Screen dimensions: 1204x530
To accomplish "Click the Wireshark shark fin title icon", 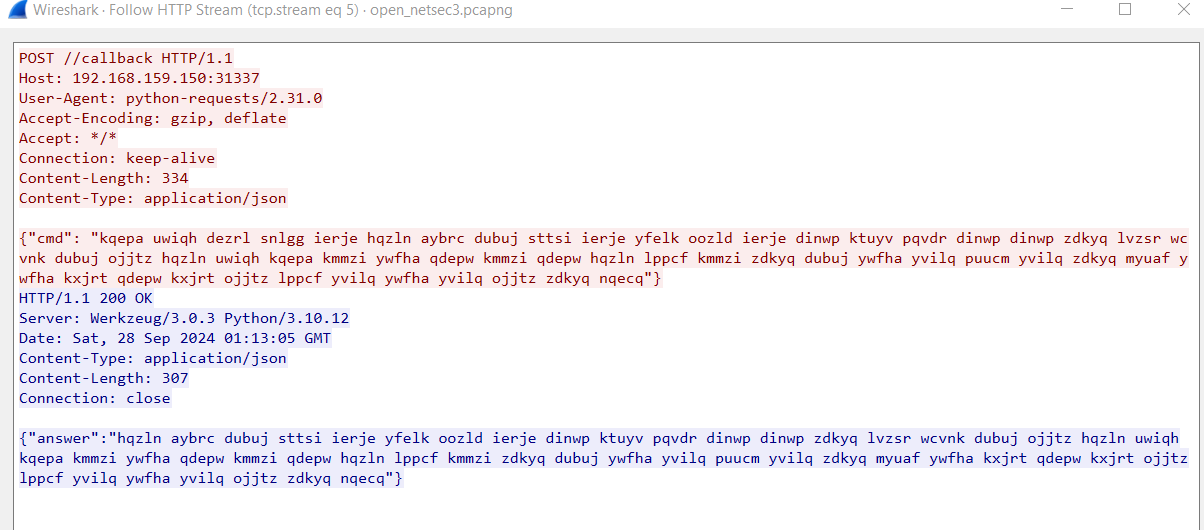I will [19, 11].
